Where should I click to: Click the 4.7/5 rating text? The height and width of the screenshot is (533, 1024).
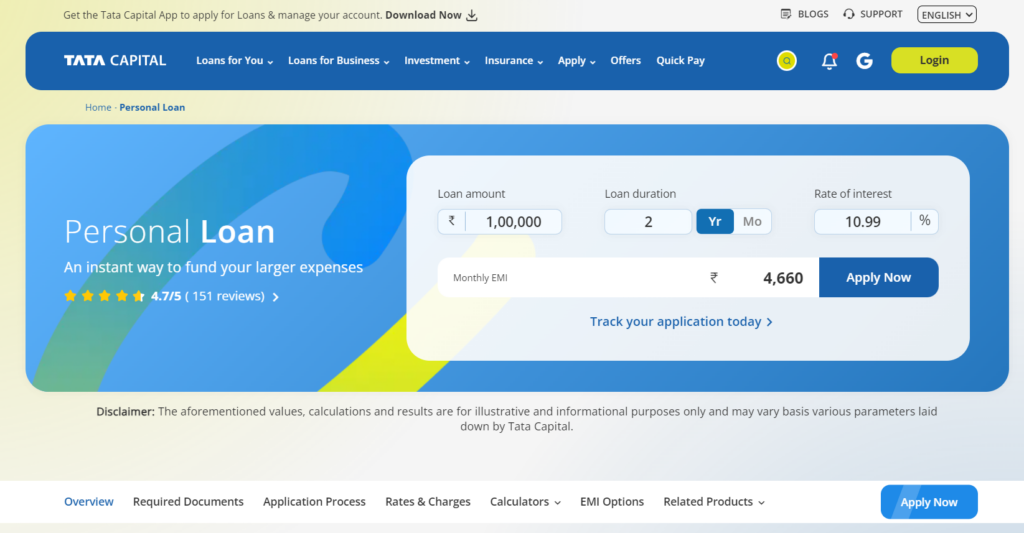(x=166, y=297)
